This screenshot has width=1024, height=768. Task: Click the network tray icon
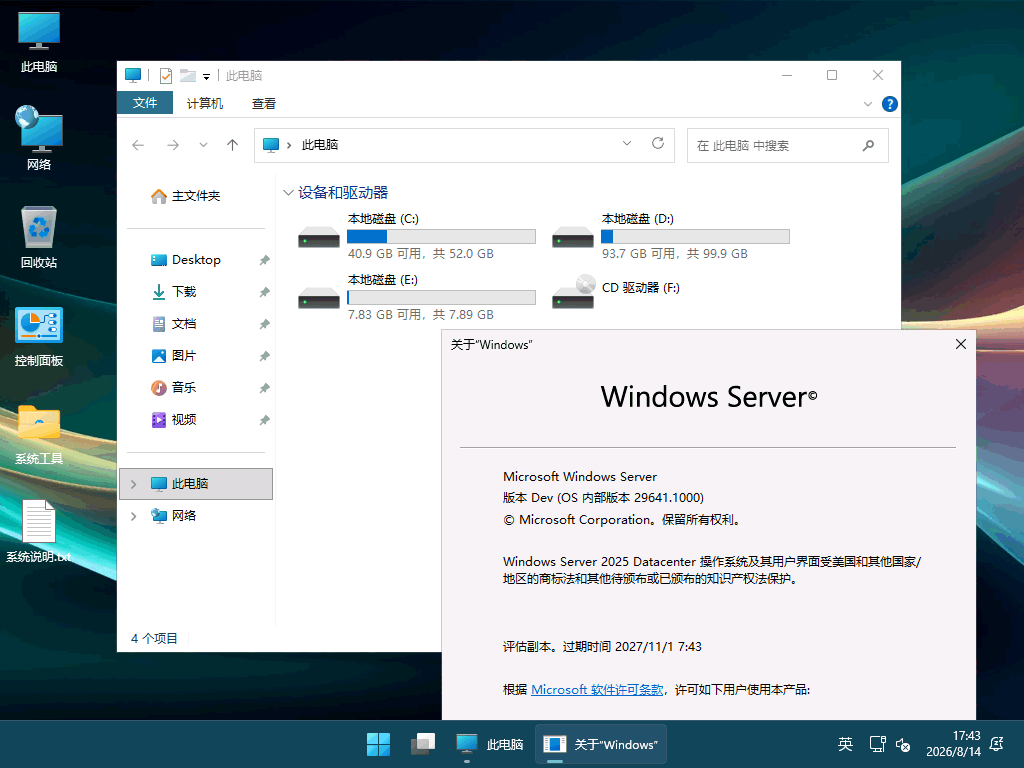pyautogui.click(x=877, y=744)
